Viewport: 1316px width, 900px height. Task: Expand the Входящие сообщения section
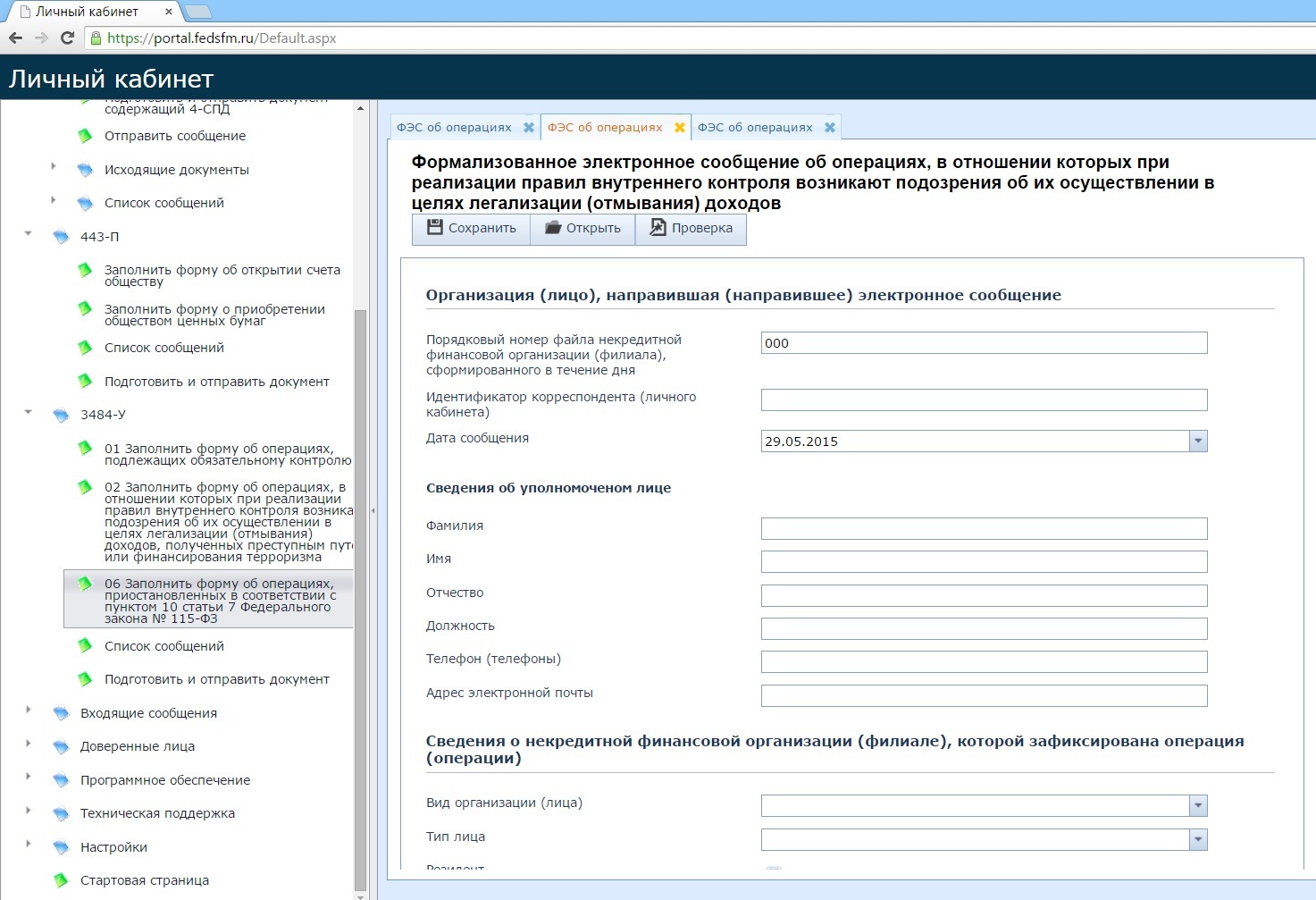[29, 711]
